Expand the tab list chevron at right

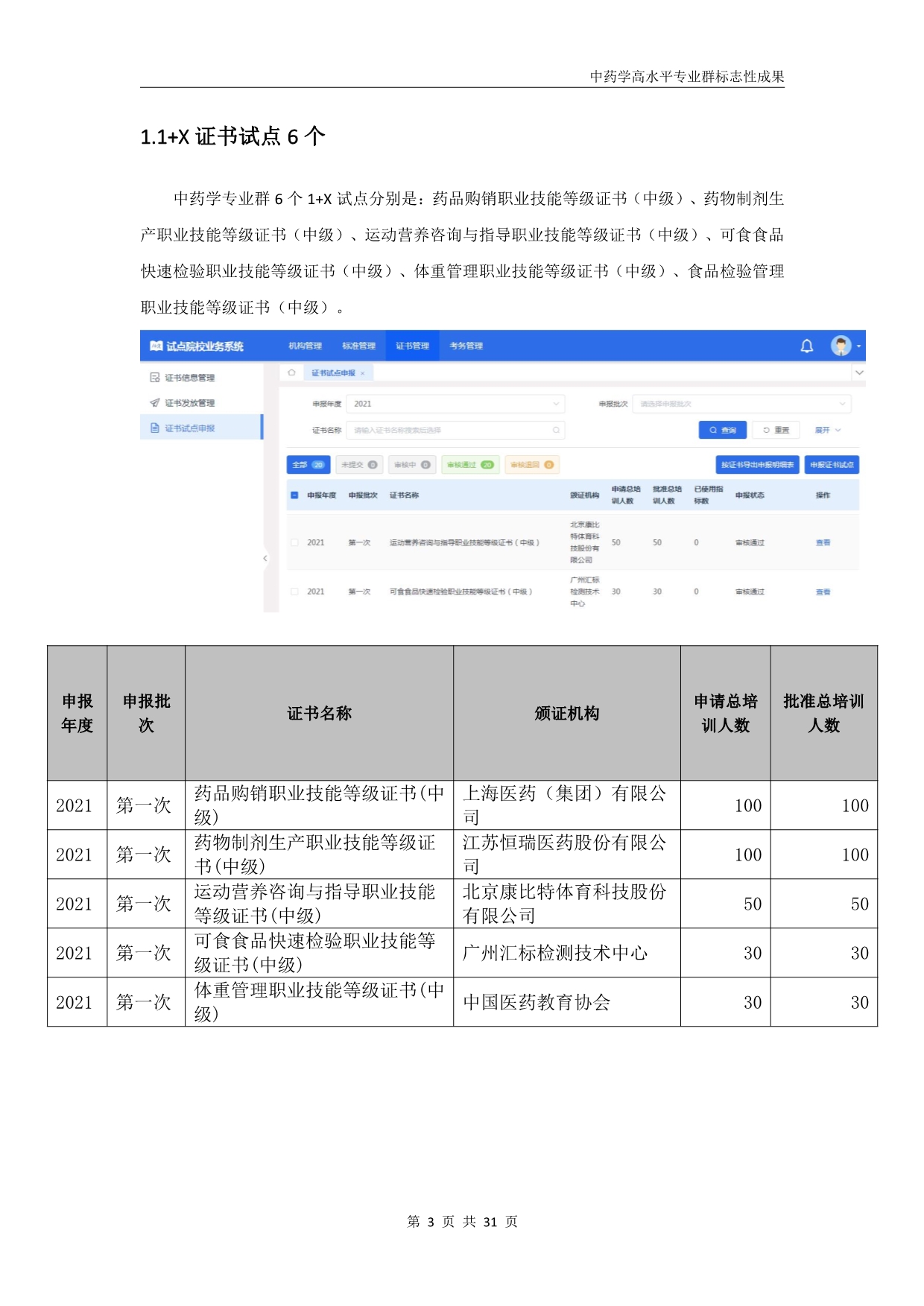coord(859,373)
